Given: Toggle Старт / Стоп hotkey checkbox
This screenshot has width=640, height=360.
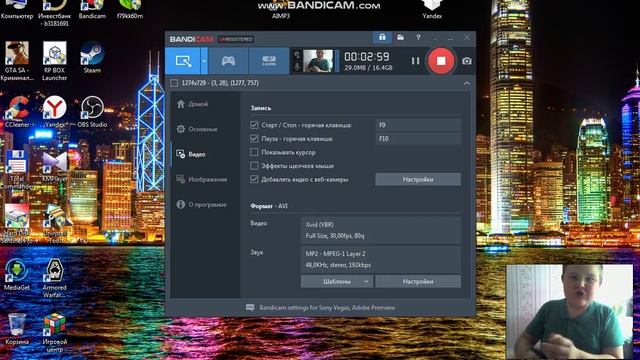Looking at the screenshot, I should point(254,125).
